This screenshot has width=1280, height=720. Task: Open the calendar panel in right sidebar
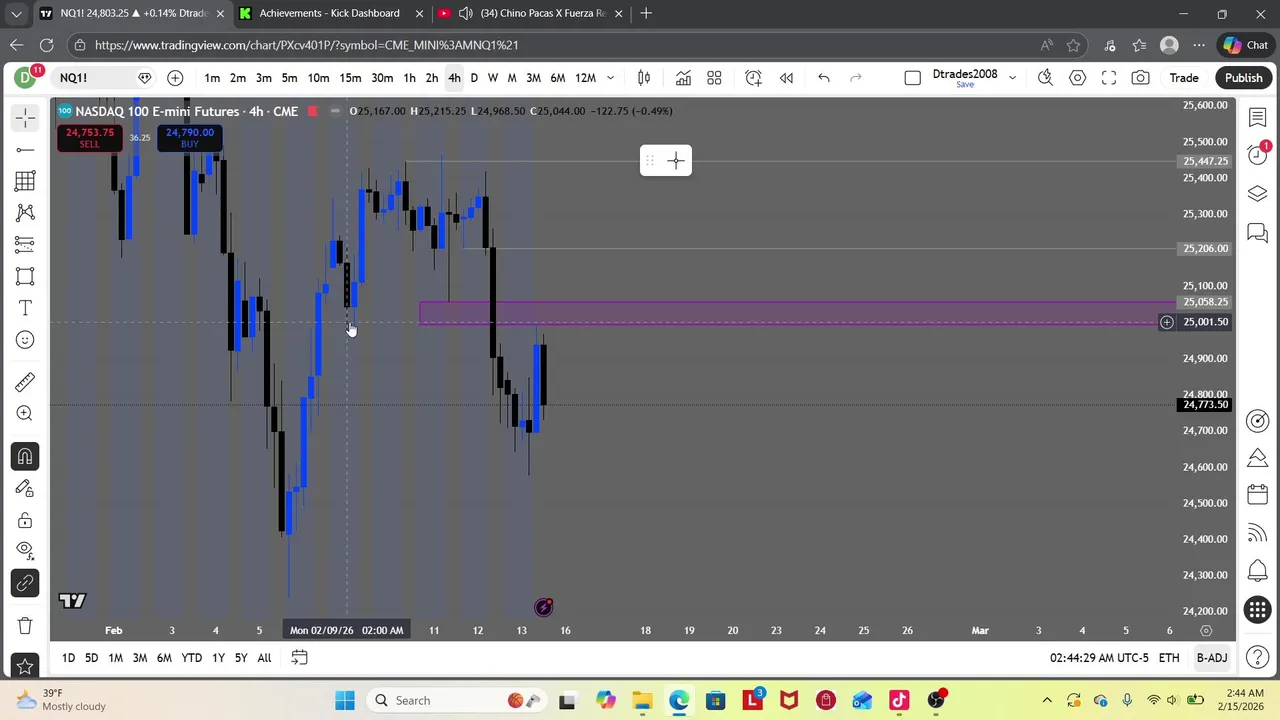click(1258, 495)
